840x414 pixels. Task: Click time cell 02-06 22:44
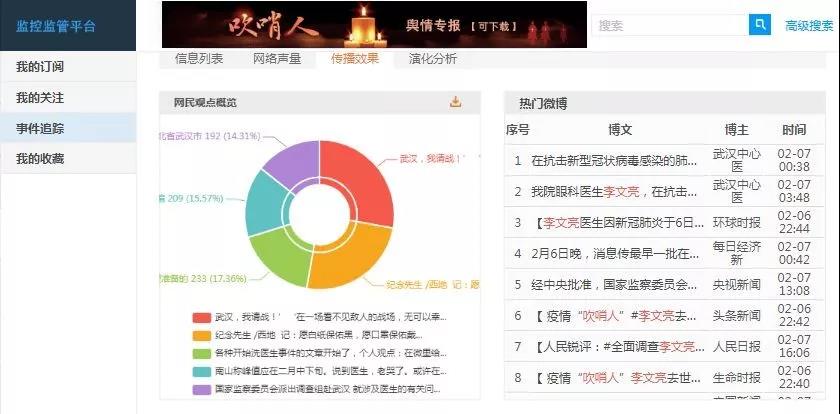(x=794, y=222)
